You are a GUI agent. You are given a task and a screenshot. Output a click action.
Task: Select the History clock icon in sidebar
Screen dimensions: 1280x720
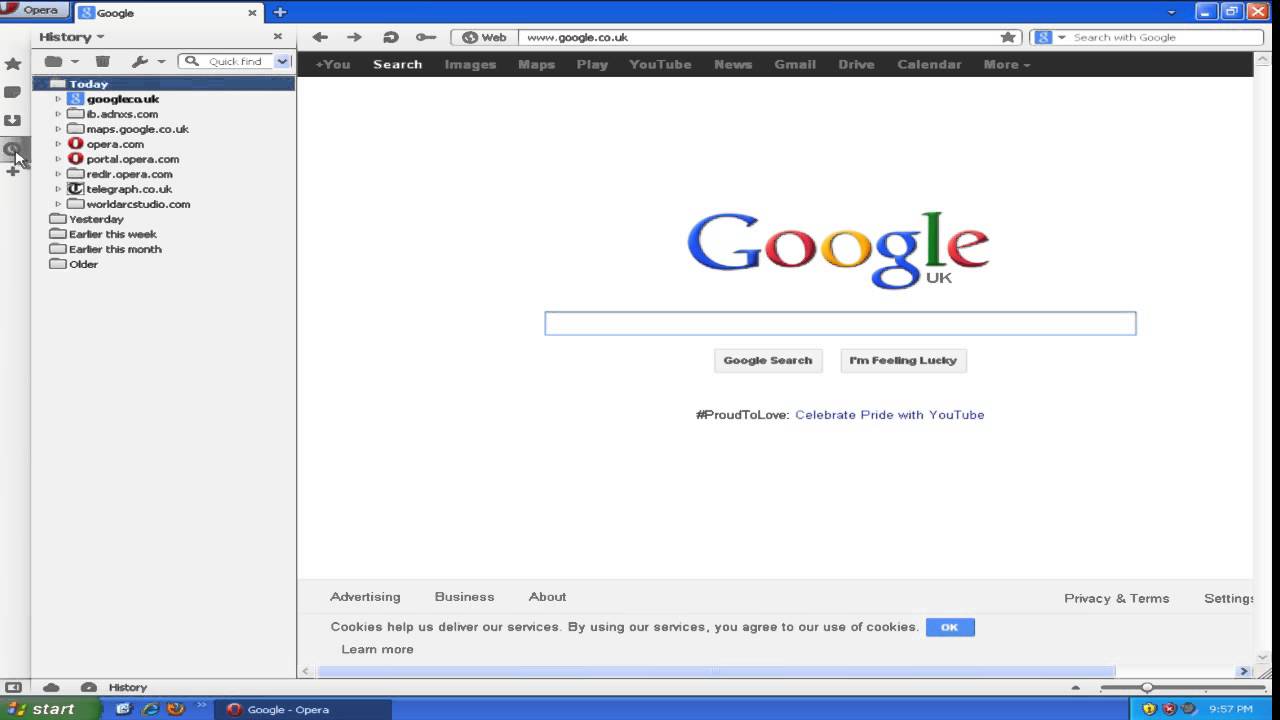(x=13, y=149)
